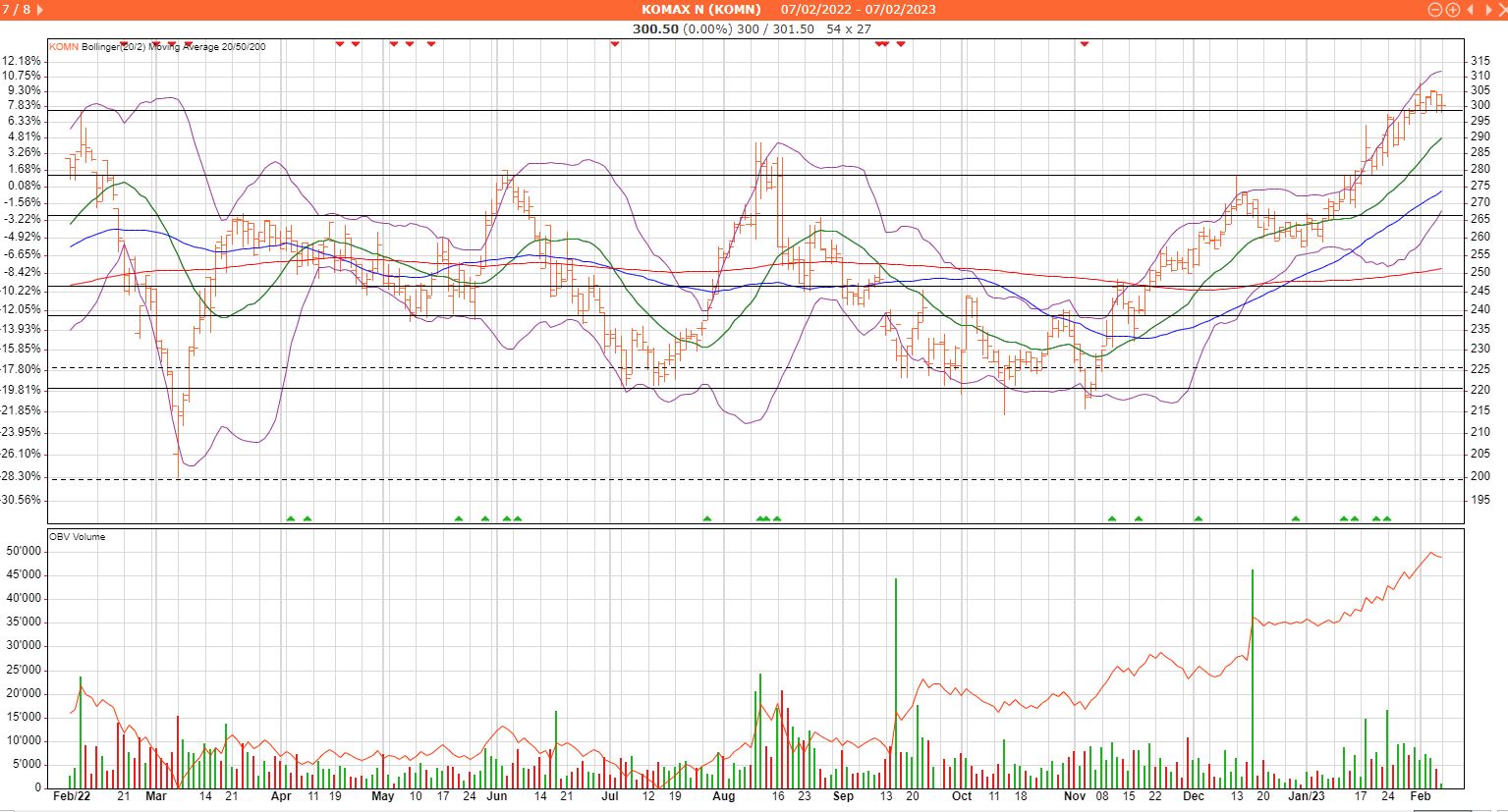This screenshot has width=1508, height=812.
Task: Click the zoom out minus icon
Action: click(1435, 10)
